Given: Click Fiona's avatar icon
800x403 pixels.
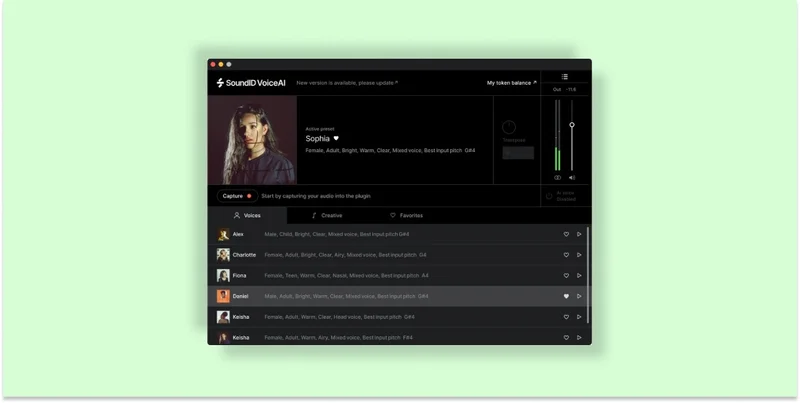Looking at the screenshot, I should [x=223, y=275].
